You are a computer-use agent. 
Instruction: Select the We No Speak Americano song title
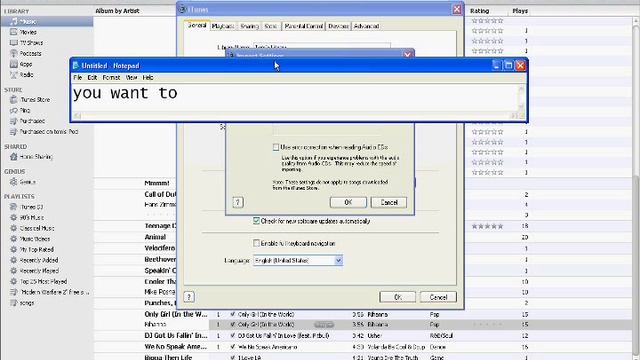tap(268, 347)
